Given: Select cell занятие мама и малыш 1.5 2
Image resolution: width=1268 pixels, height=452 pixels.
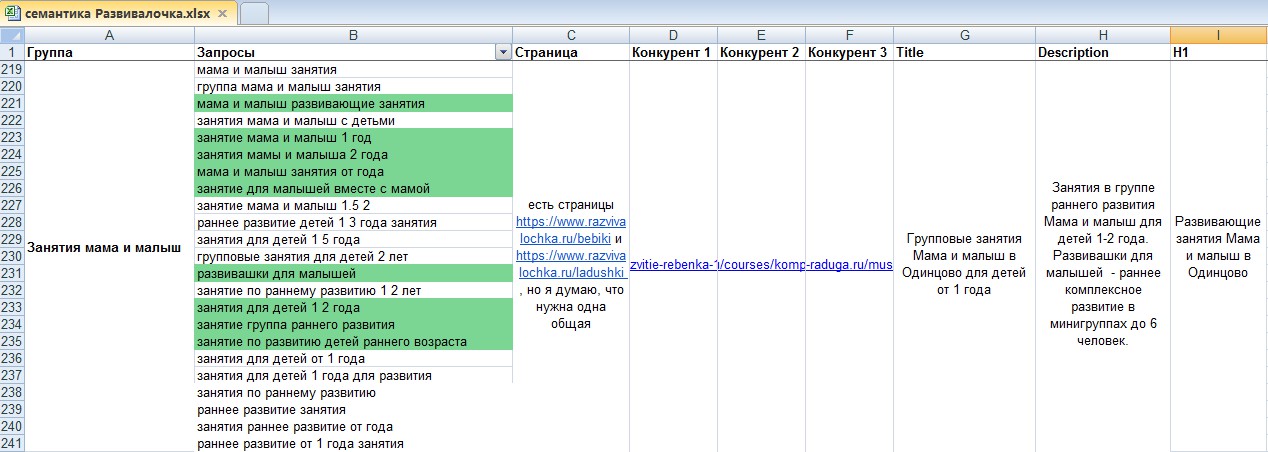Looking at the screenshot, I should pos(353,206).
